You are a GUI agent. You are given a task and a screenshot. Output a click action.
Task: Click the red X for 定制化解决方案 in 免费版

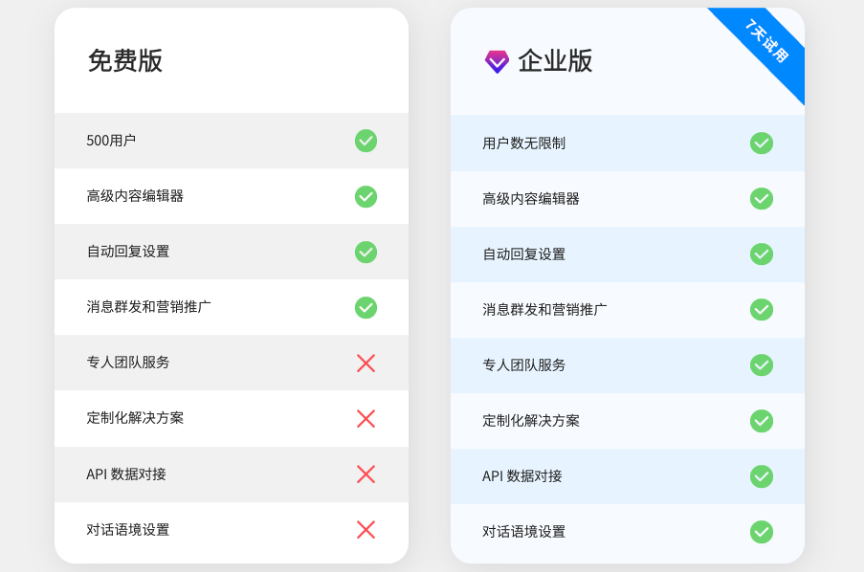click(x=366, y=418)
